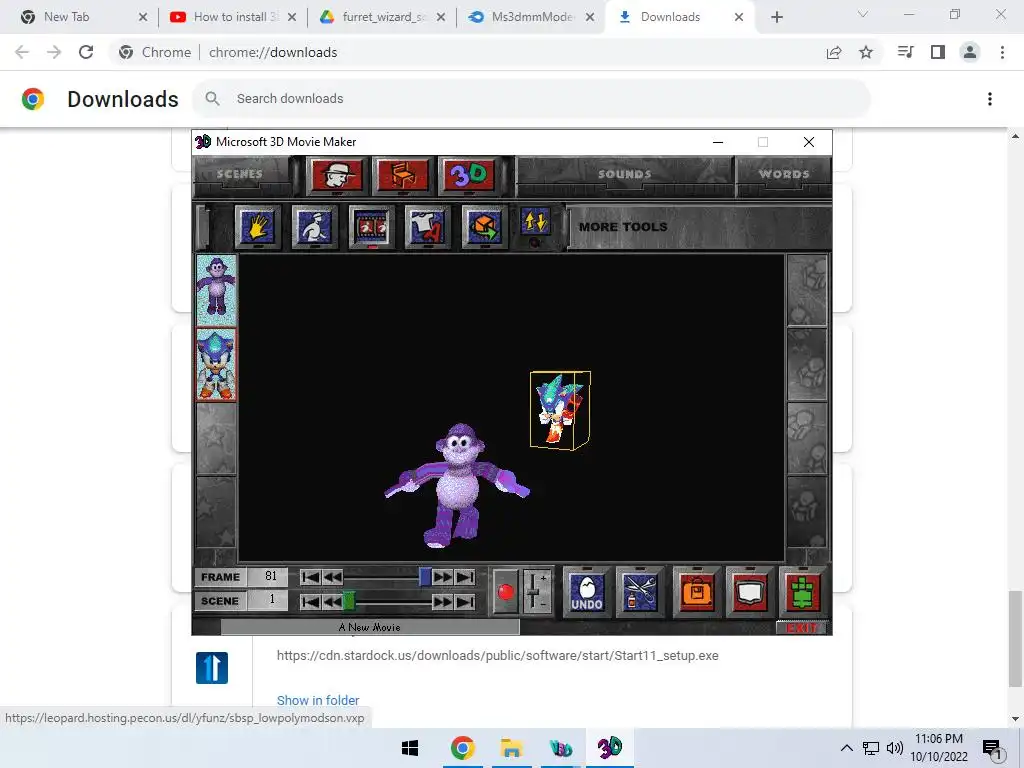This screenshot has height=768, width=1024.
Task: Click the Search downloads field
Action: coord(530,99)
